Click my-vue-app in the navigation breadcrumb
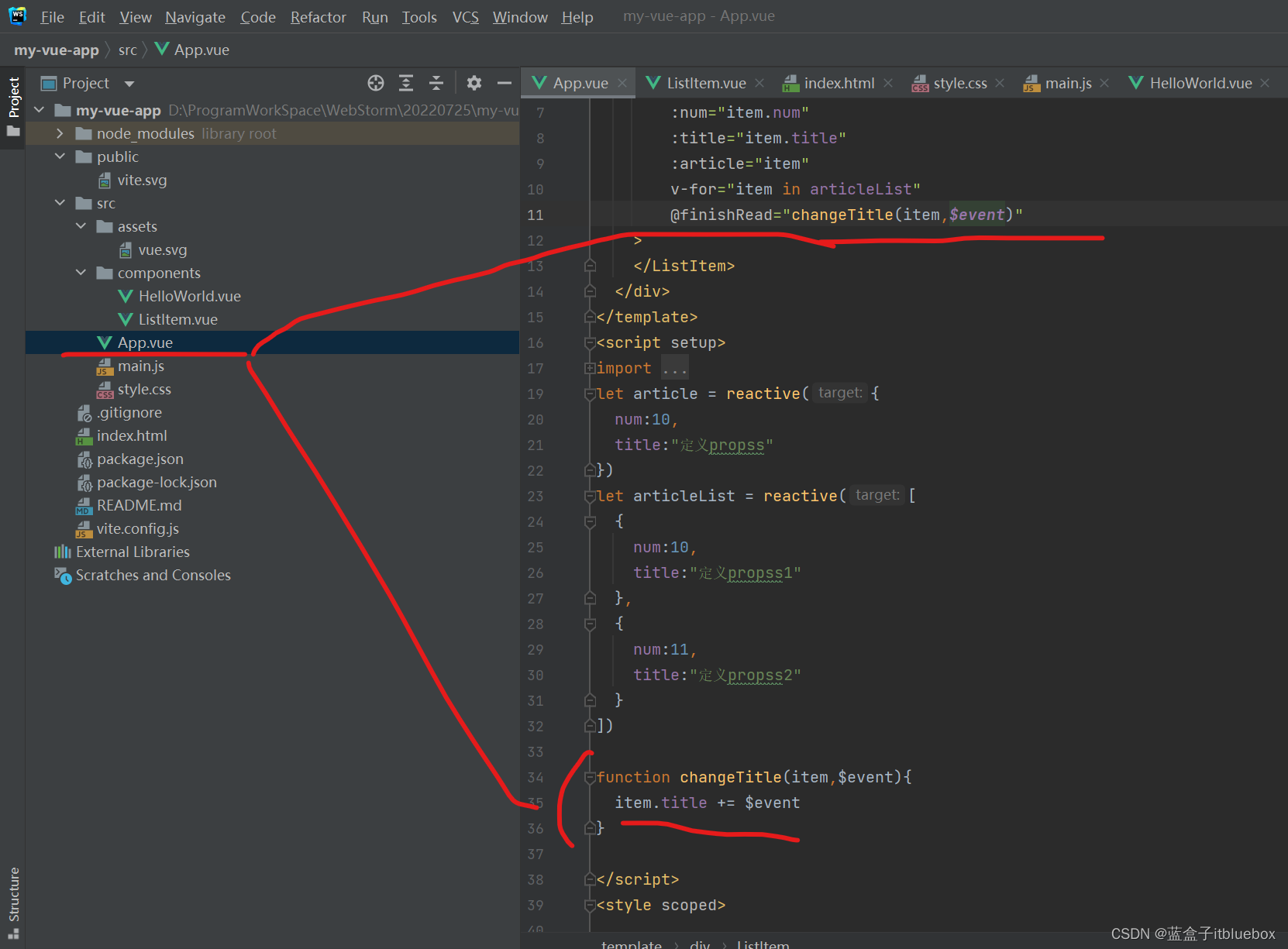 pyautogui.click(x=57, y=50)
